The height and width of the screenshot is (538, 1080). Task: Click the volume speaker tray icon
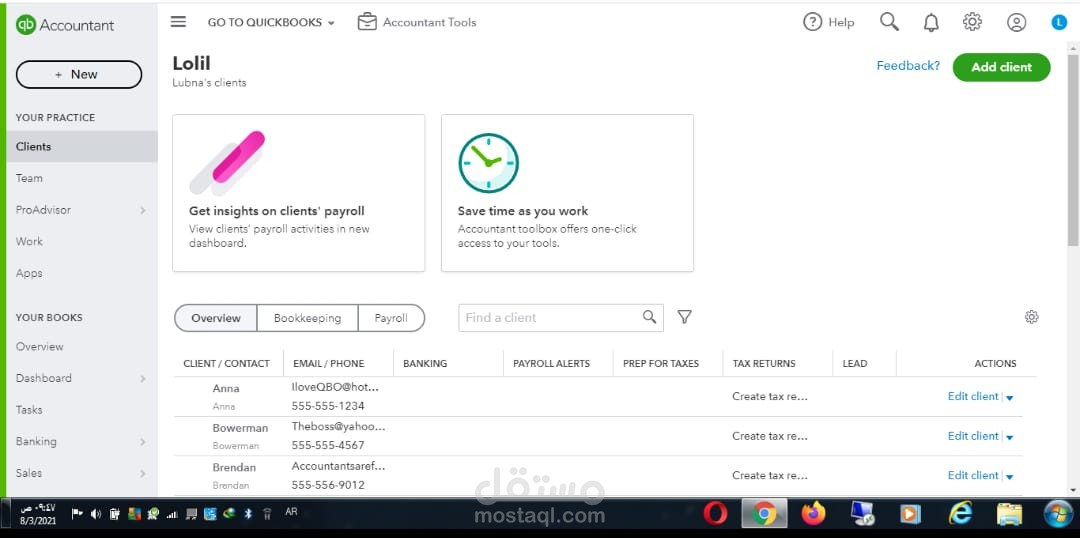tap(96, 514)
